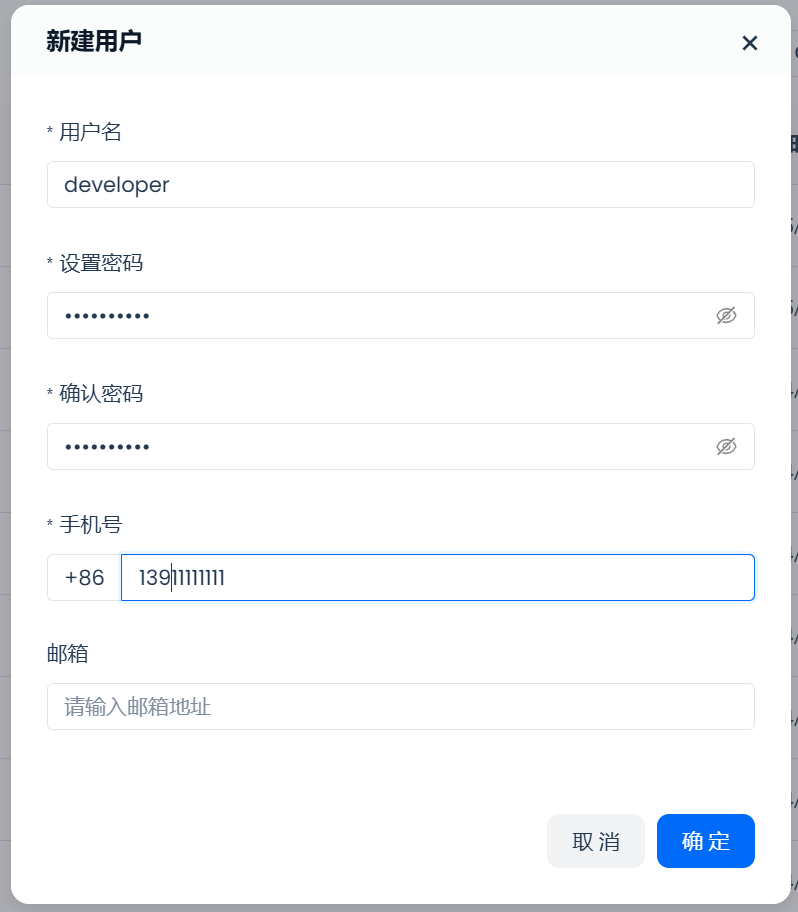Toggle visibility of 确认密码 field
Screen dimensions: 798x912
pyautogui.click(x=726, y=447)
